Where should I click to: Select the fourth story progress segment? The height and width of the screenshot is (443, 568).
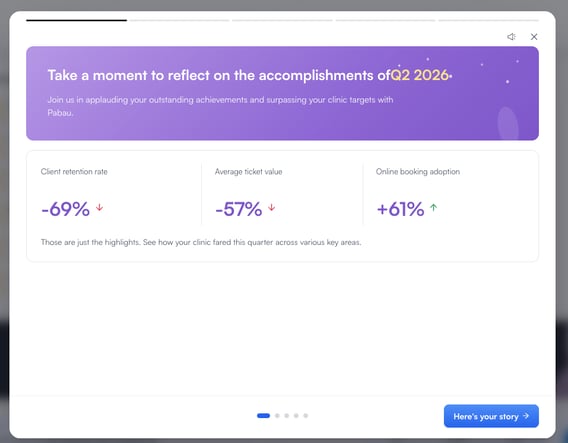[385, 20]
